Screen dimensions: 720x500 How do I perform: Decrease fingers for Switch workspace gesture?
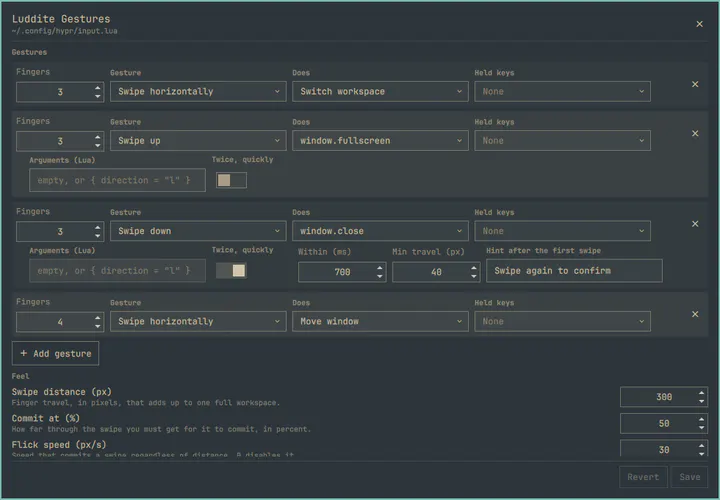point(97,96)
